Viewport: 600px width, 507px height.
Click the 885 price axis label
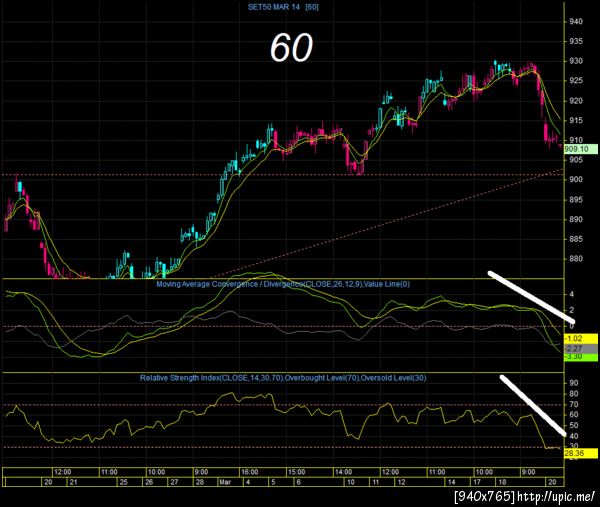[x=576, y=239]
